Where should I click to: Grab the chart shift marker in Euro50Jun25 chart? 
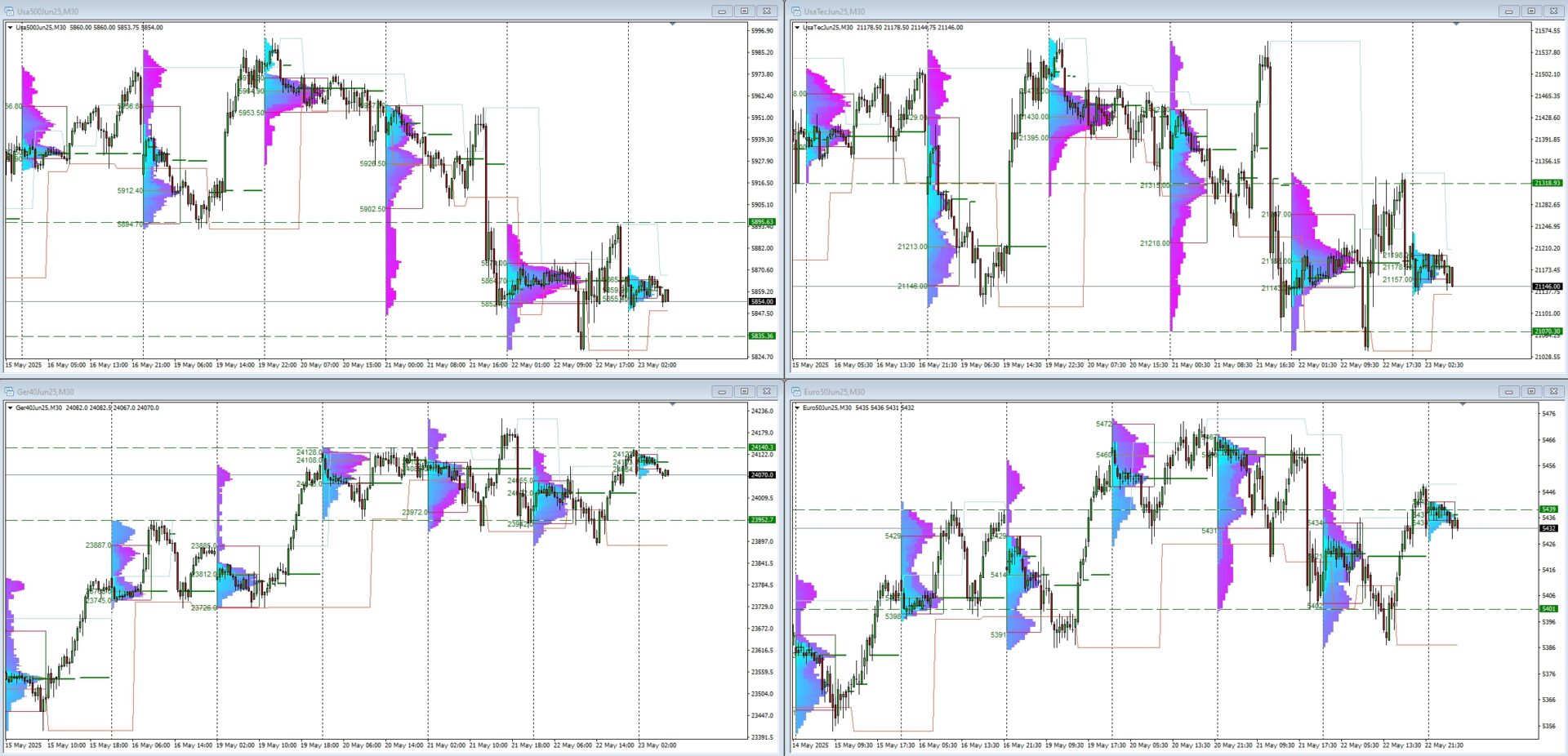tap(1463, 405)
